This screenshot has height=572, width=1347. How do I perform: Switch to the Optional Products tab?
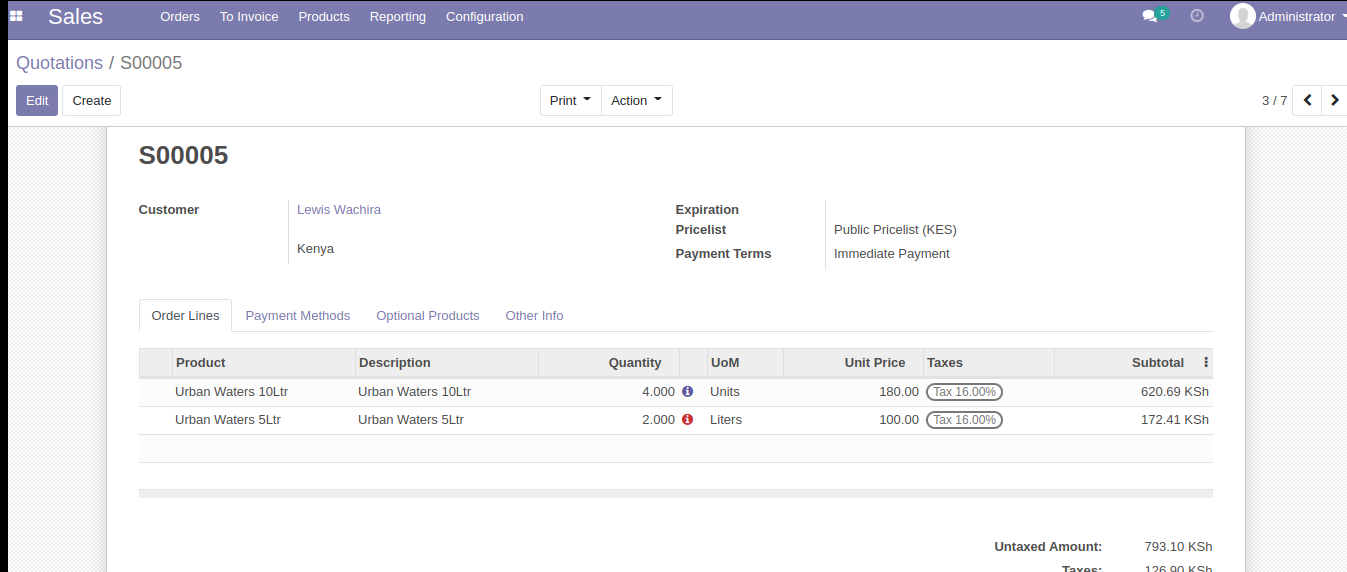click(427, 316)
